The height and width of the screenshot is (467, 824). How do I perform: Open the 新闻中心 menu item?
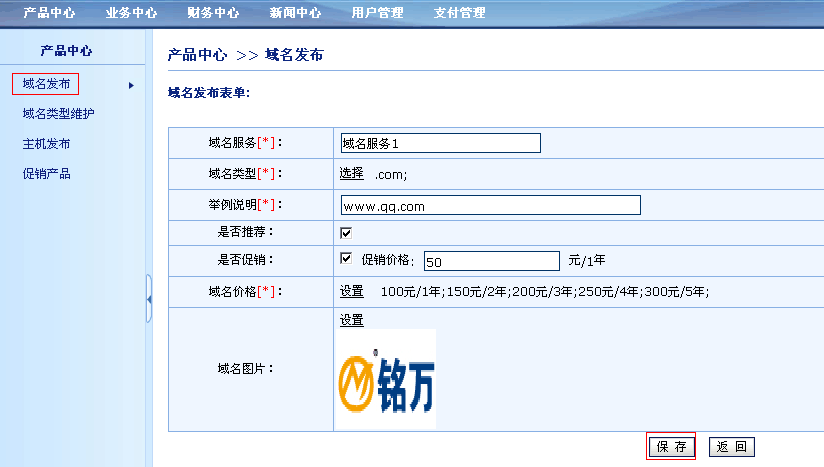(295, 13)
